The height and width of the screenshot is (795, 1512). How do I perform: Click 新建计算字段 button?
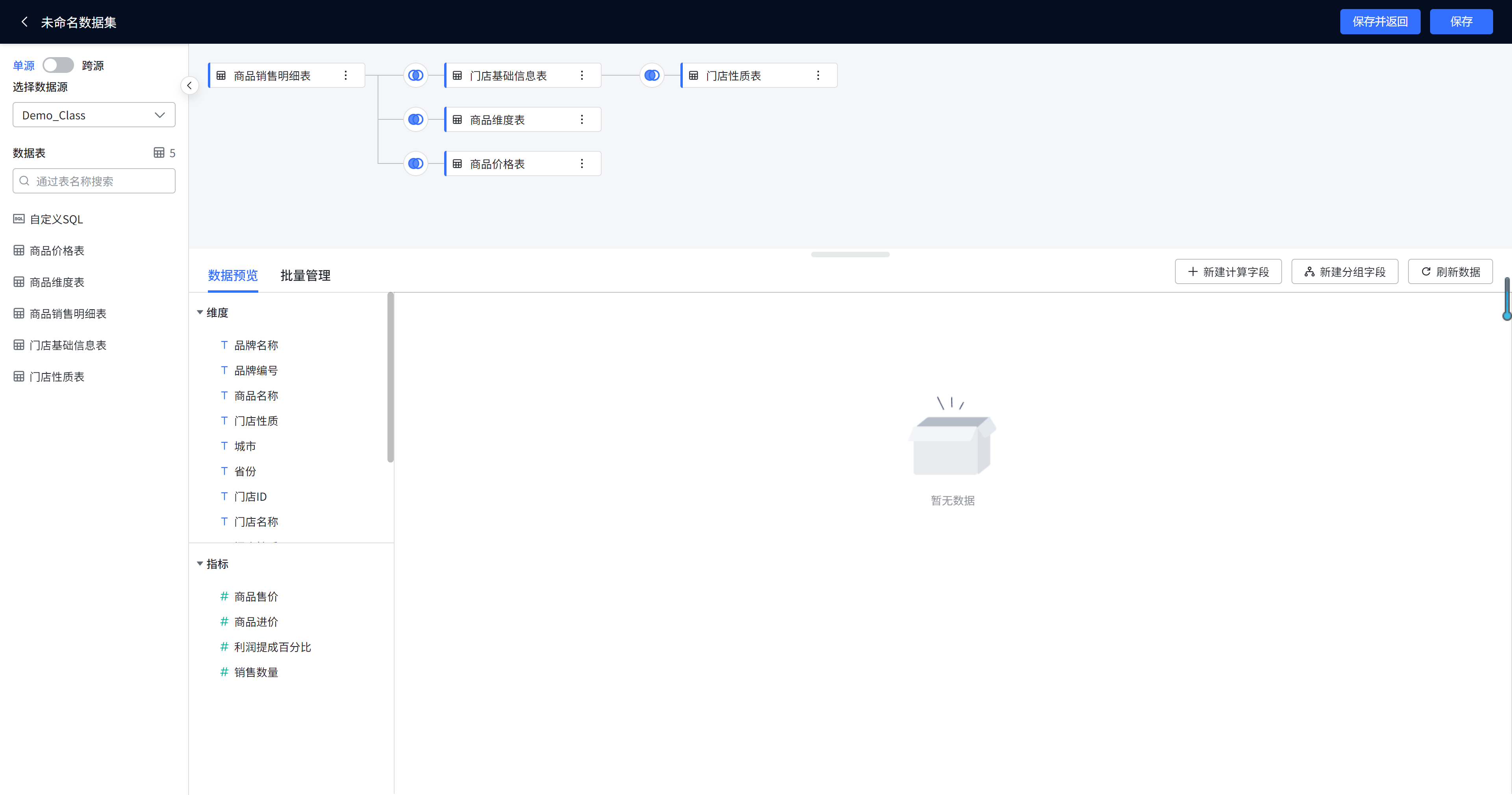click(x=1228, y=272)
